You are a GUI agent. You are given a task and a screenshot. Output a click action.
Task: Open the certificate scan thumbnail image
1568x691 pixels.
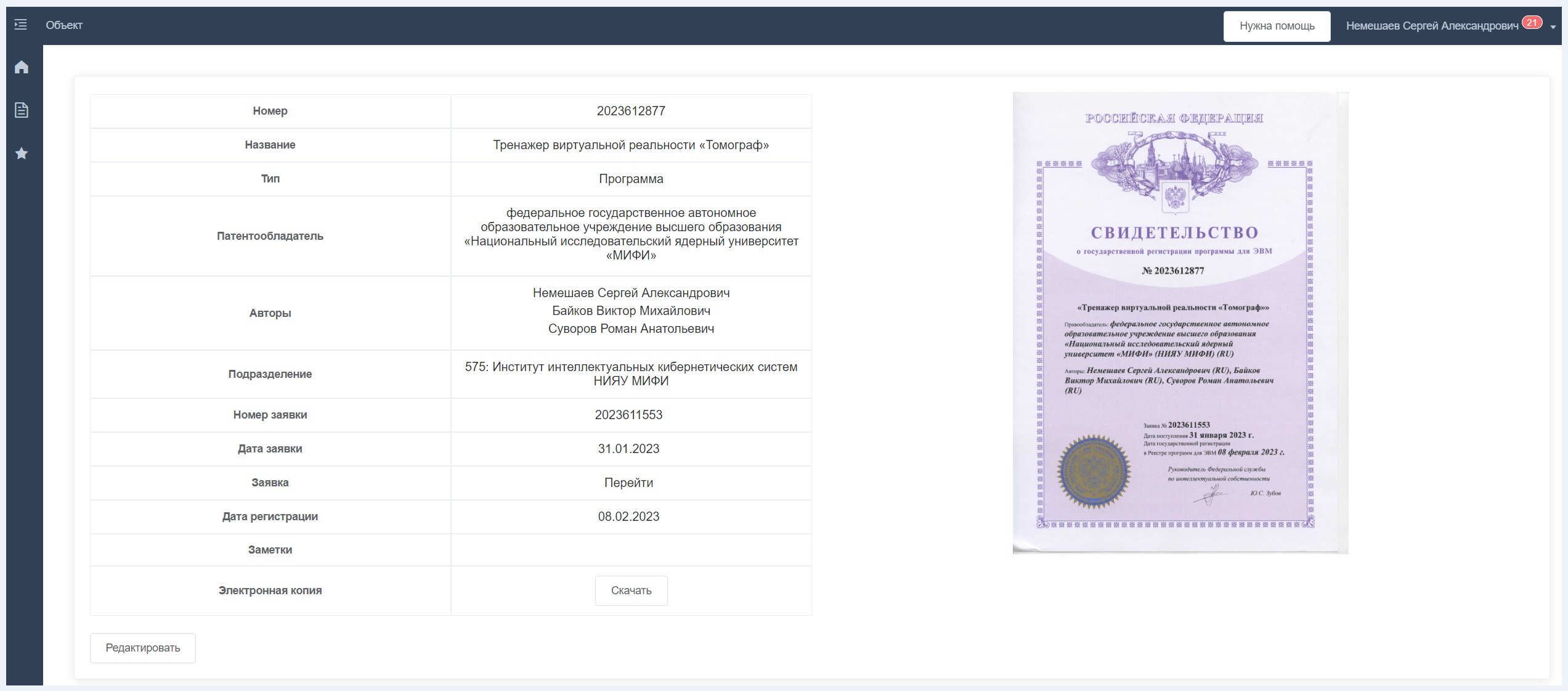[1180, 322]
